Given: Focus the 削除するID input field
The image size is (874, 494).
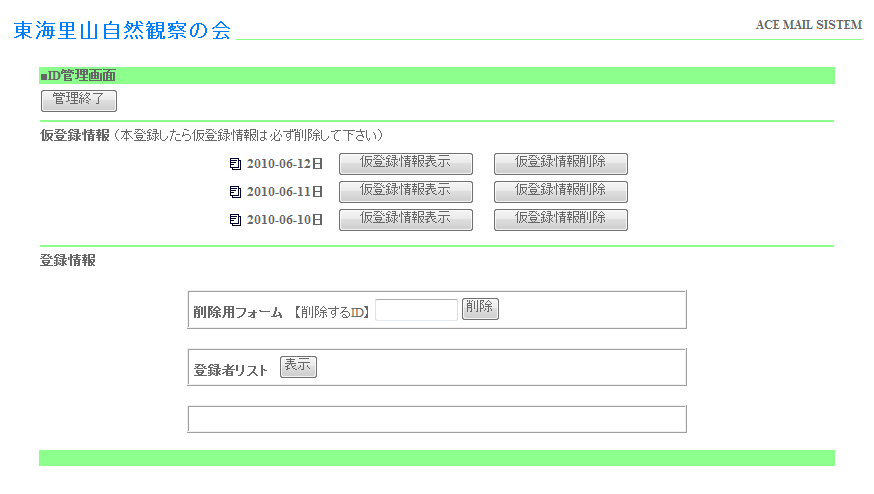Looking at the screenshot, I should point(416,310).
